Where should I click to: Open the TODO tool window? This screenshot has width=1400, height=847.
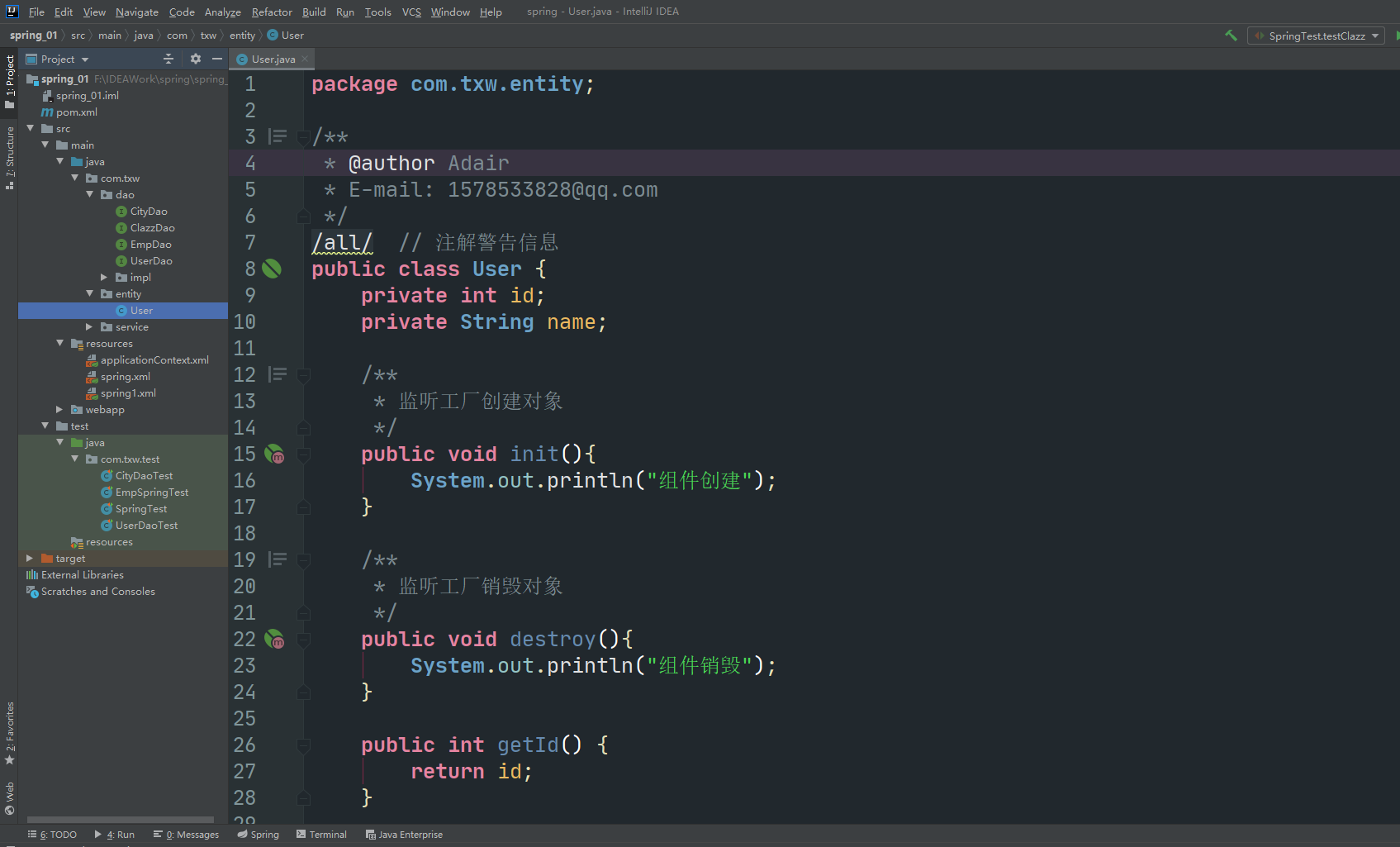coord(52,835)
